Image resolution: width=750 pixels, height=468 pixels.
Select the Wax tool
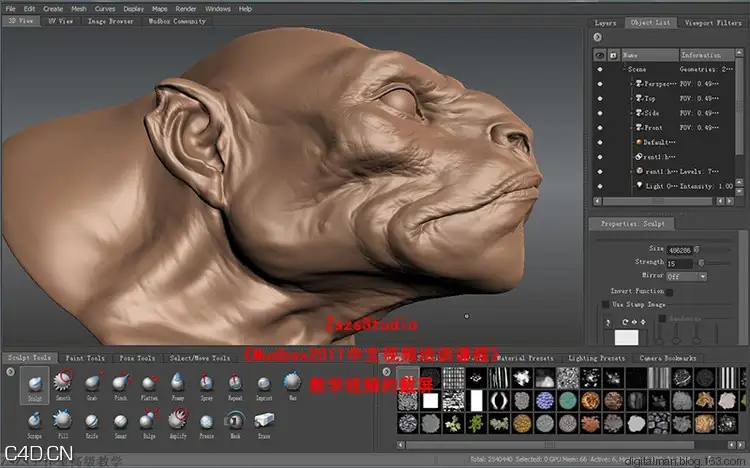point(292,385)
